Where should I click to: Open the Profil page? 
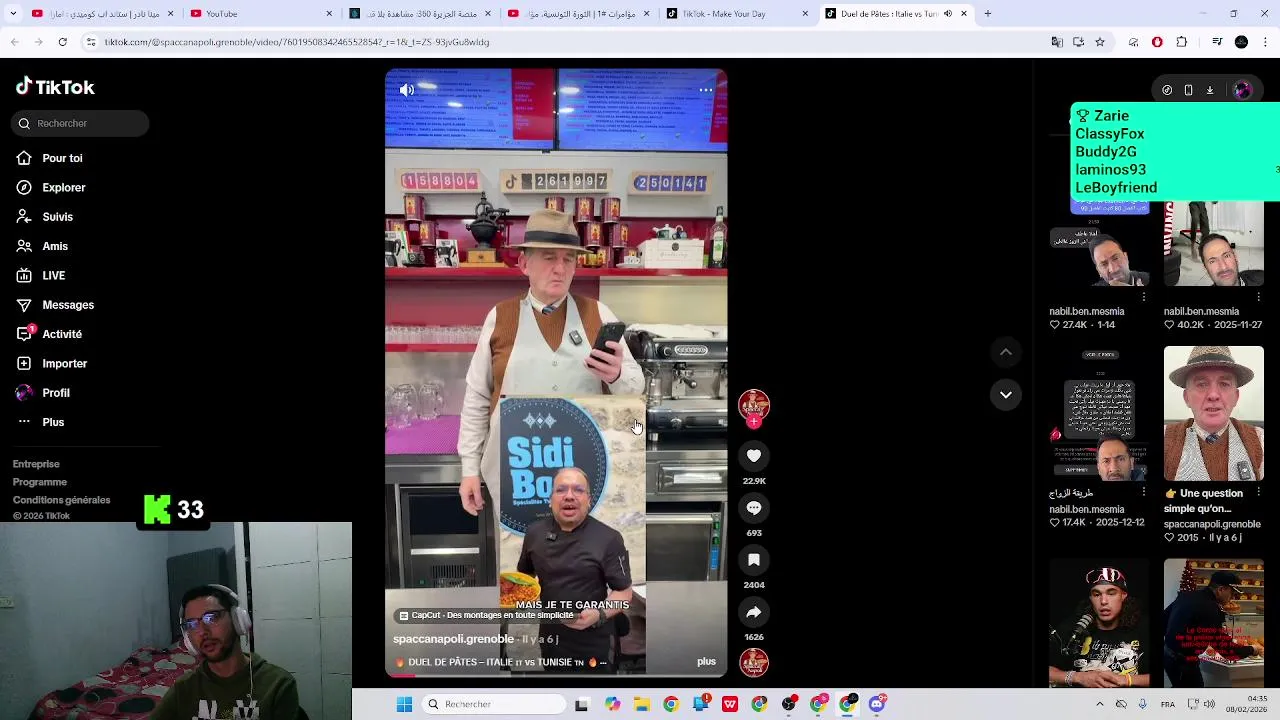[x=43, y=393]
